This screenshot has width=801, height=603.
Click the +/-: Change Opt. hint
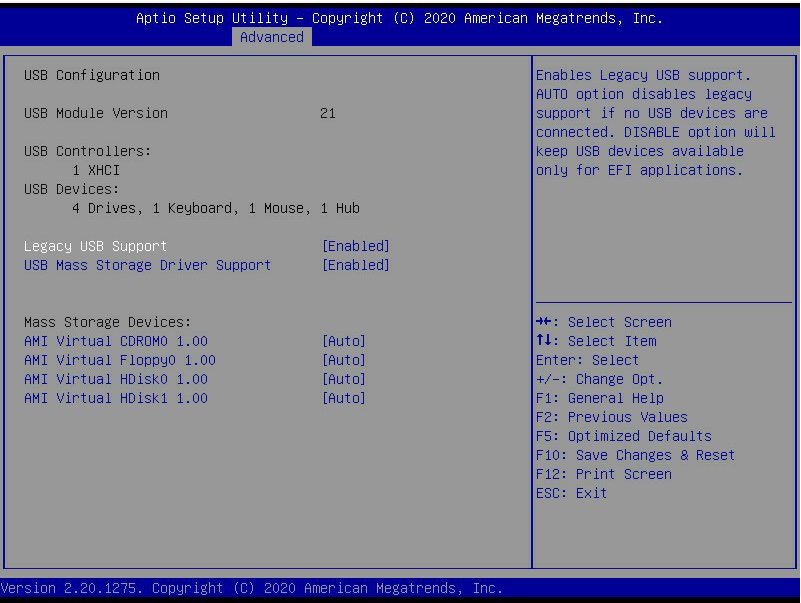tap(599, 379)
